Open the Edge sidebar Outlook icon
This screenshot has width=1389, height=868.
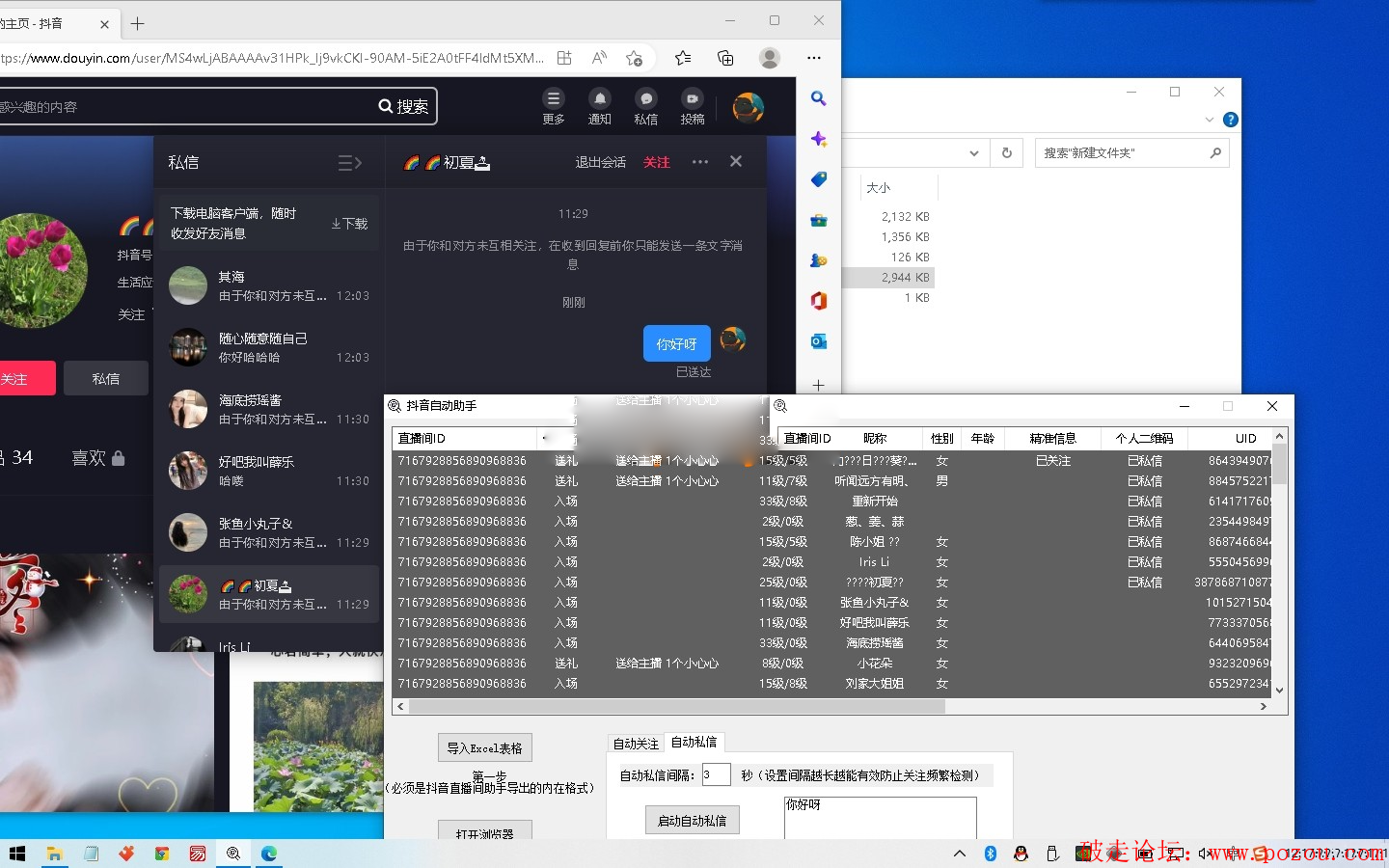pos(818,341)
